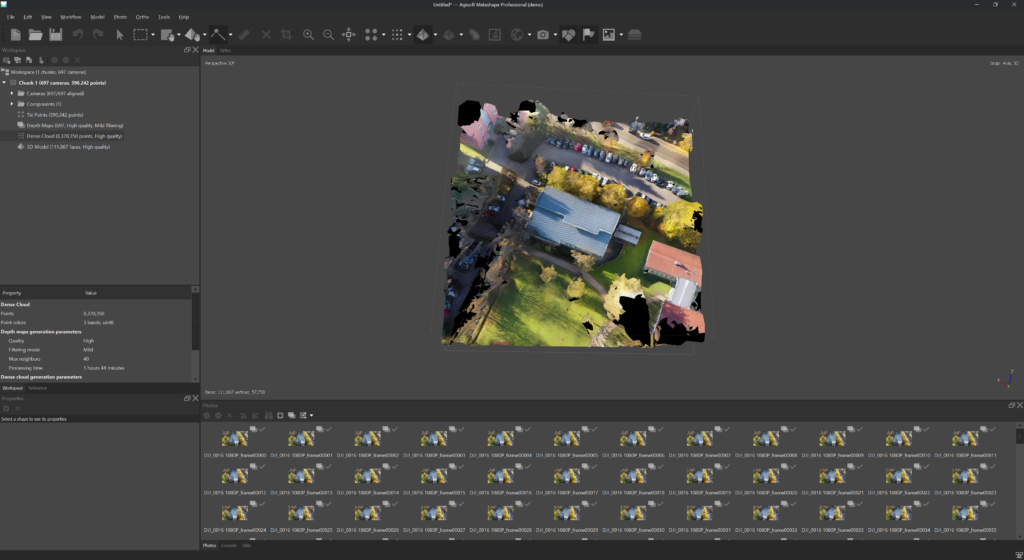1024x560 pixels.
Task: Show Dense Cloud view mode icon
Action: [x=397, y=35]
